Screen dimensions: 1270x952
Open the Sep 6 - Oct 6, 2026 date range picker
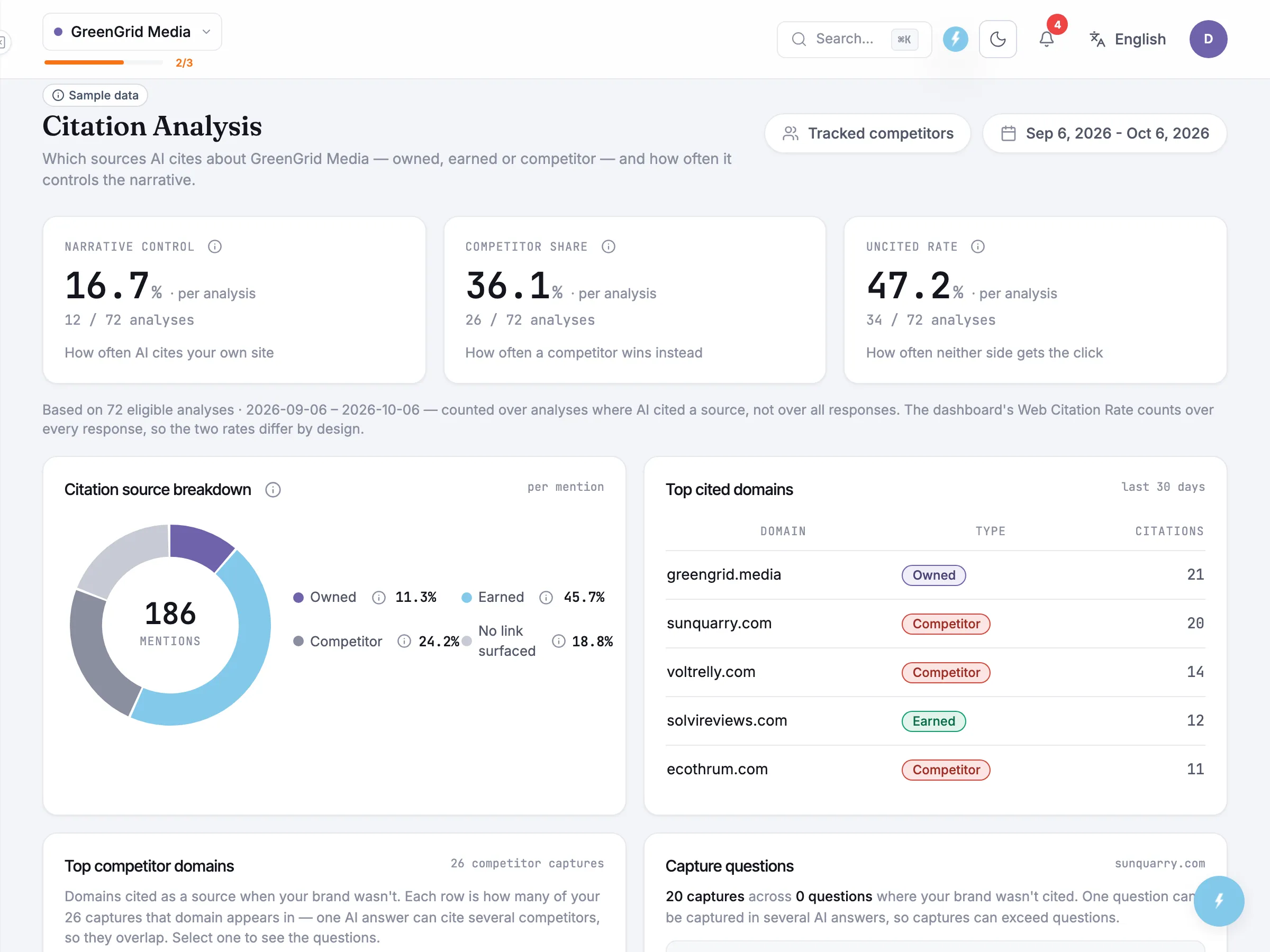point(1105,133)
